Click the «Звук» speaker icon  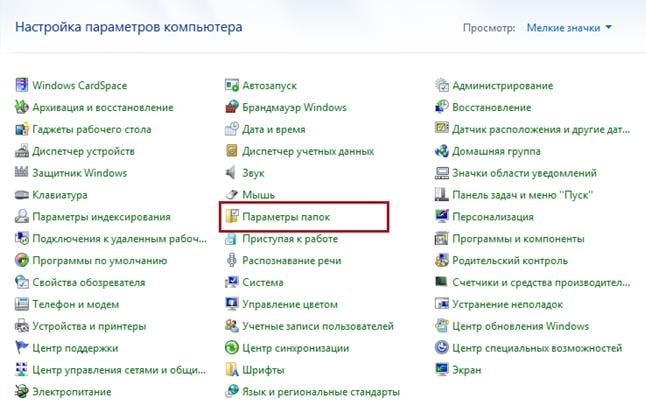click(x=232, y=173)
